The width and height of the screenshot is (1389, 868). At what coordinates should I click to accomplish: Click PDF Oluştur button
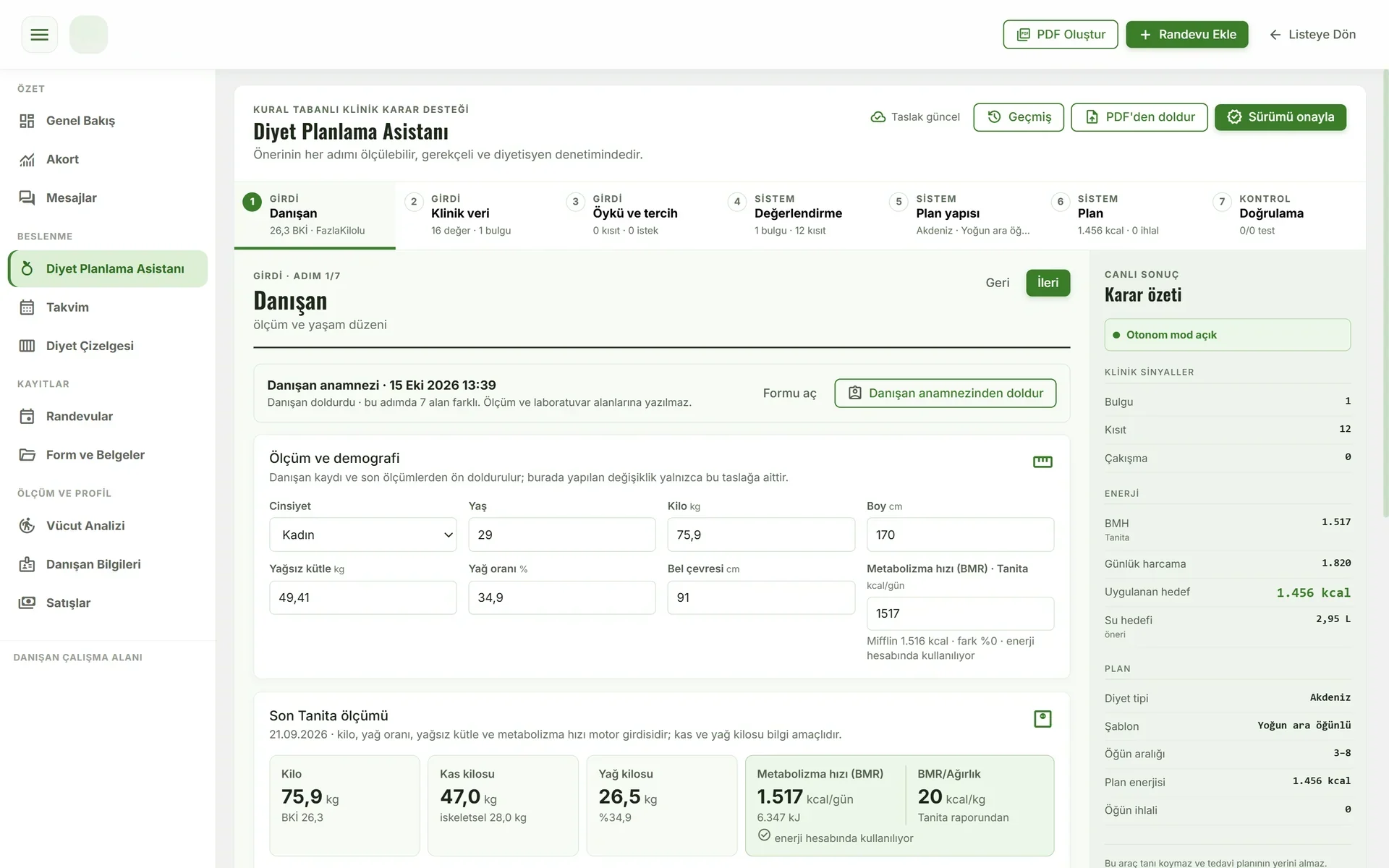point(1061,35)
